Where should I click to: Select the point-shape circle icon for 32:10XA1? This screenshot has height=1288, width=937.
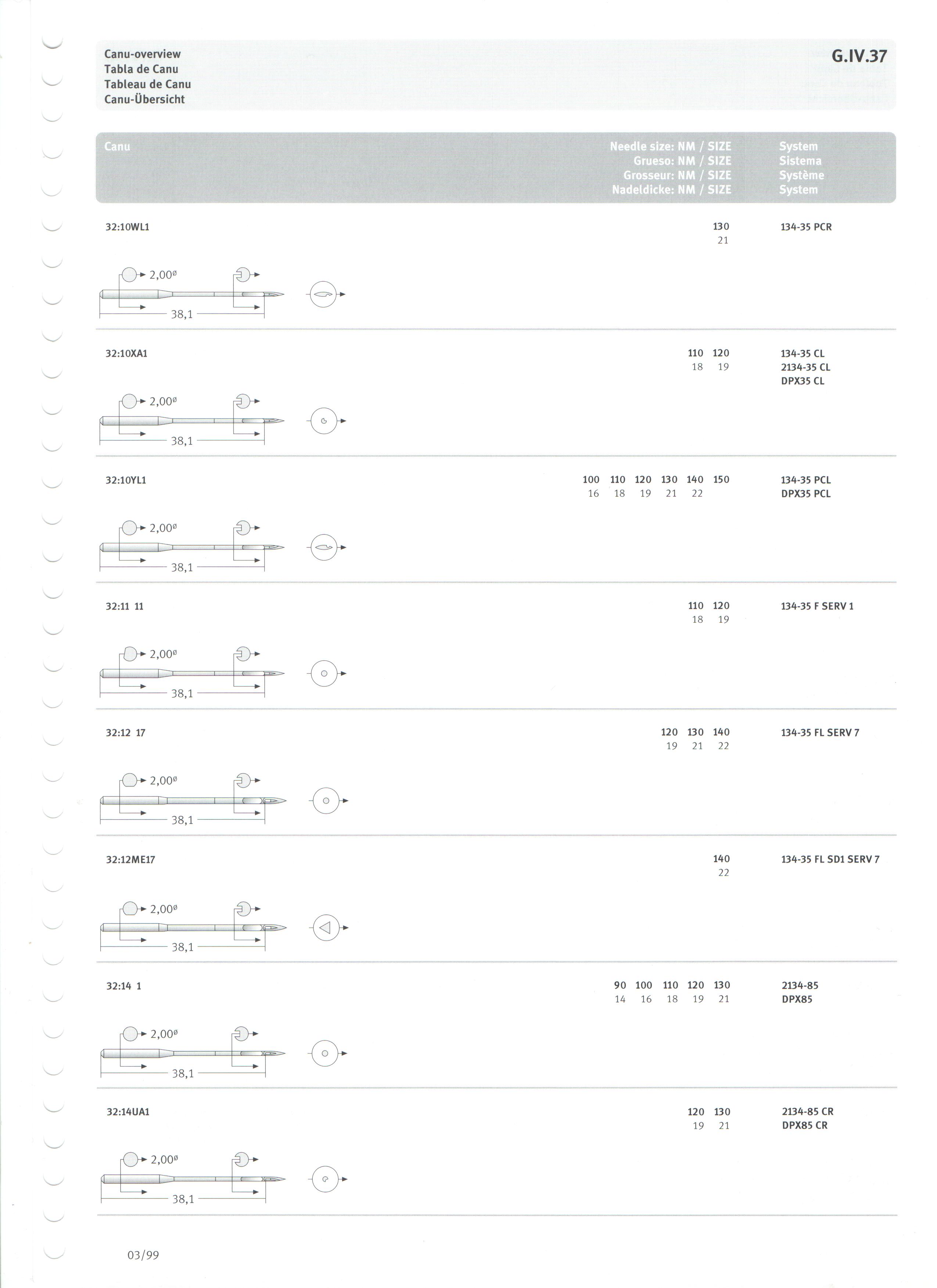(x=324, y=421)
